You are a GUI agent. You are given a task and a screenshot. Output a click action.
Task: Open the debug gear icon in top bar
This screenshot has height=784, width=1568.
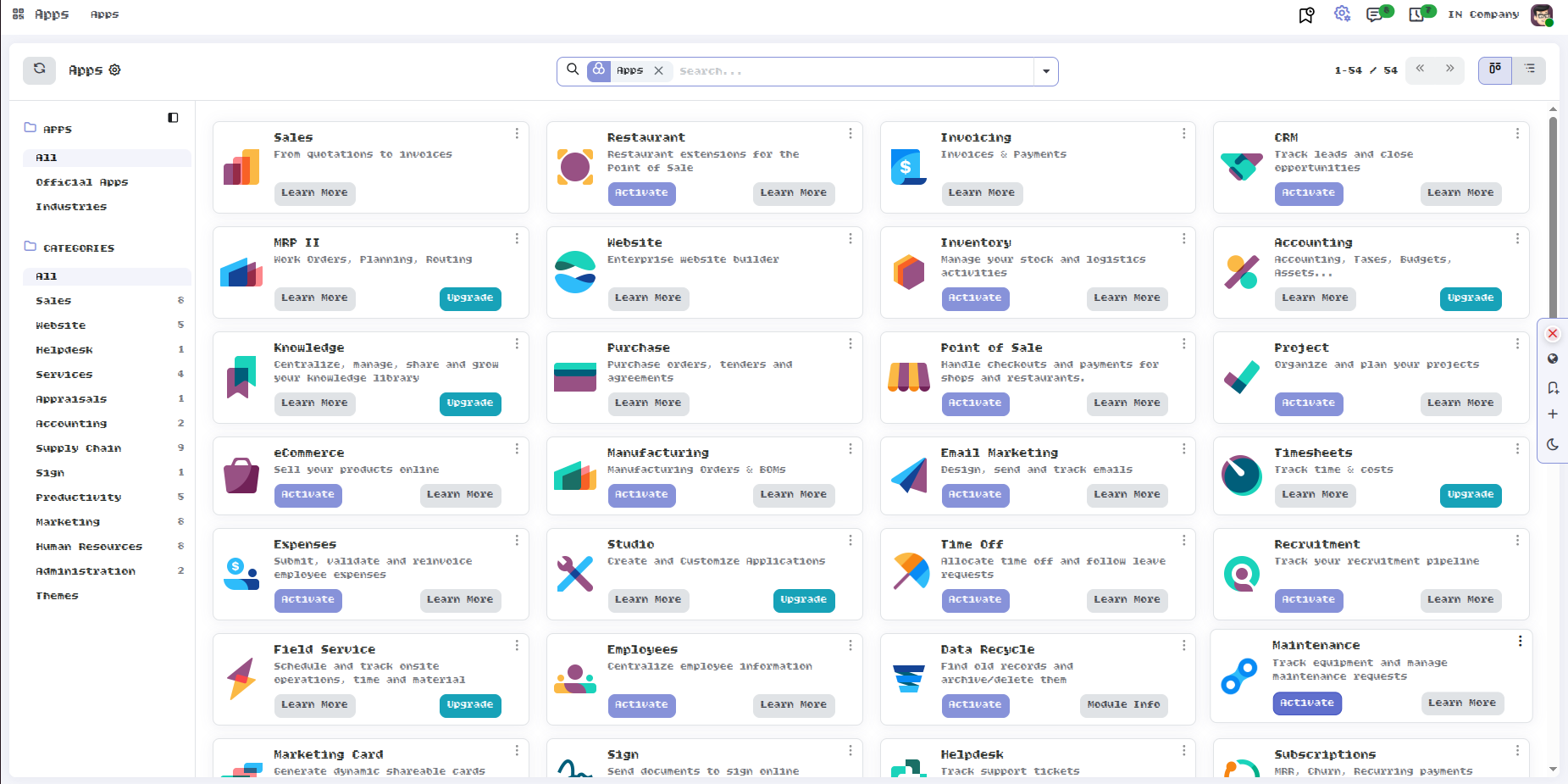click(x=1342, y=14)
